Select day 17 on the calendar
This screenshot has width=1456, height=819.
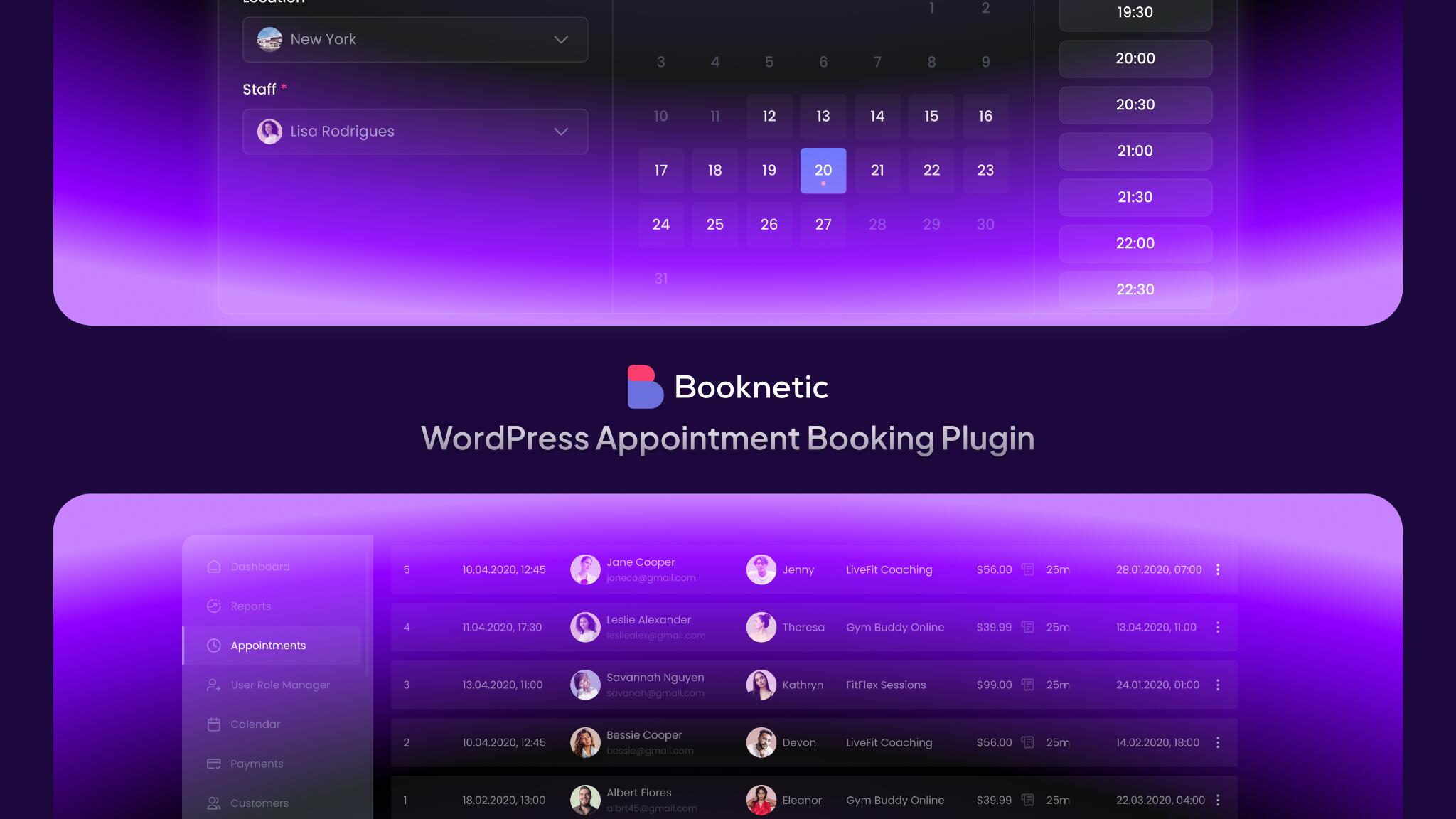tap(661, 171)
